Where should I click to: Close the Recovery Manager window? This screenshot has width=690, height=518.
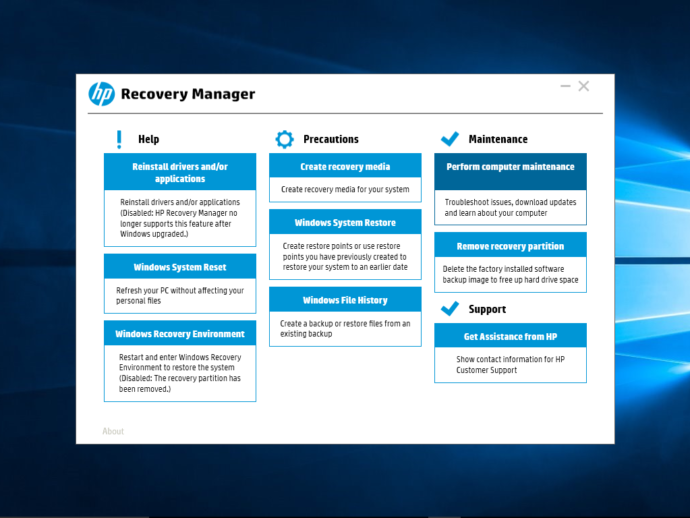click(584, 86)
